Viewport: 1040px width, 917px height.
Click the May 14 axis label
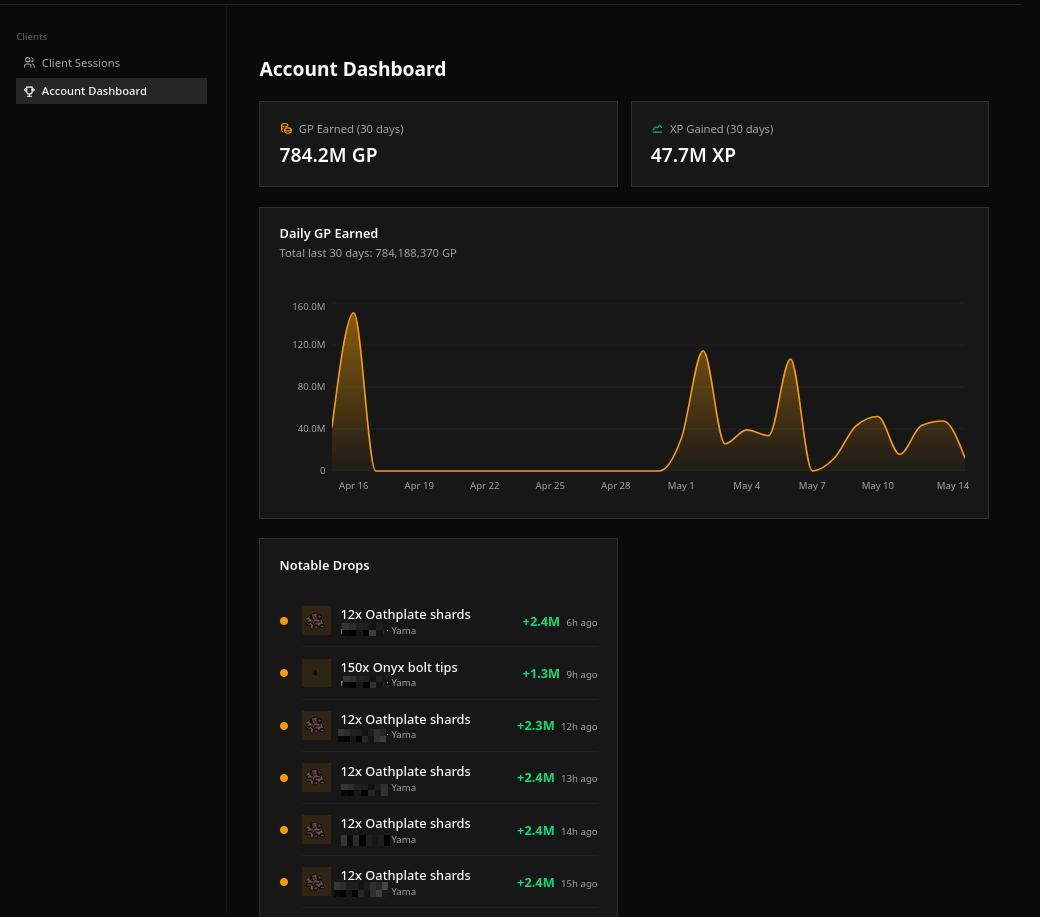point(952,485)
